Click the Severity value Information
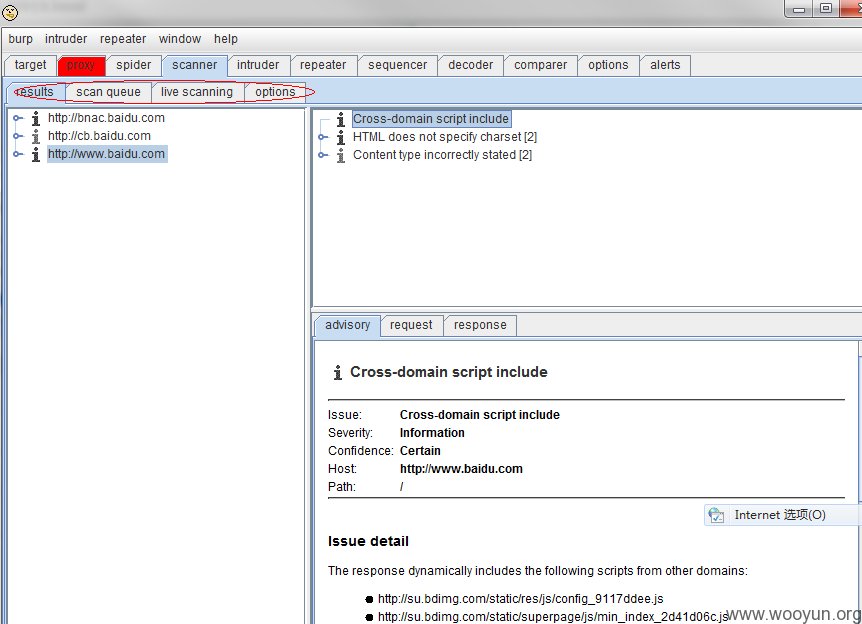 coord(432,433)
